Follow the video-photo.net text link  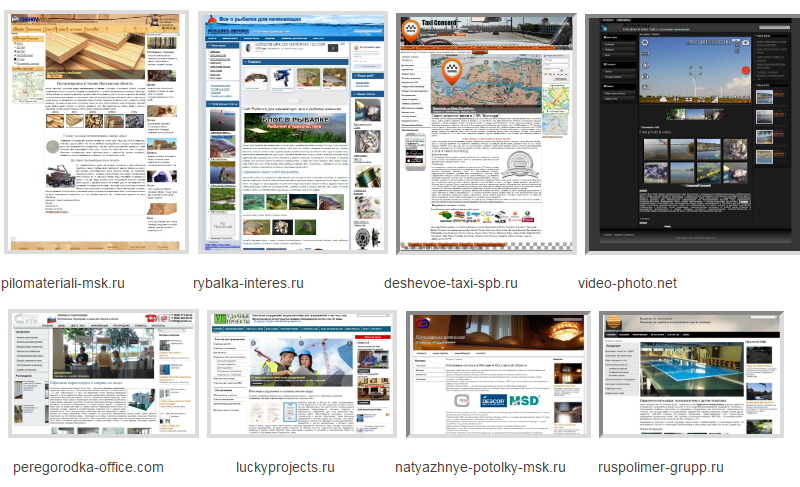627,284
